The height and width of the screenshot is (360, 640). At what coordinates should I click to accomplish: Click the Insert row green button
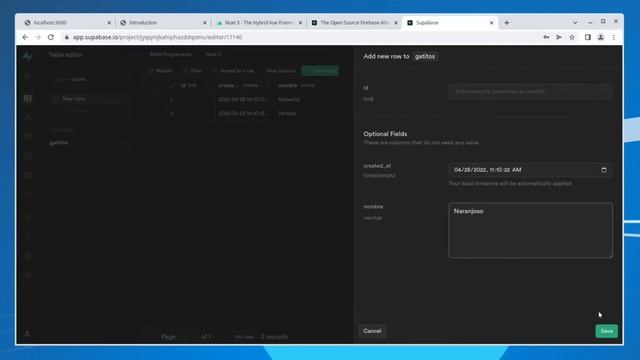[320, 71]
